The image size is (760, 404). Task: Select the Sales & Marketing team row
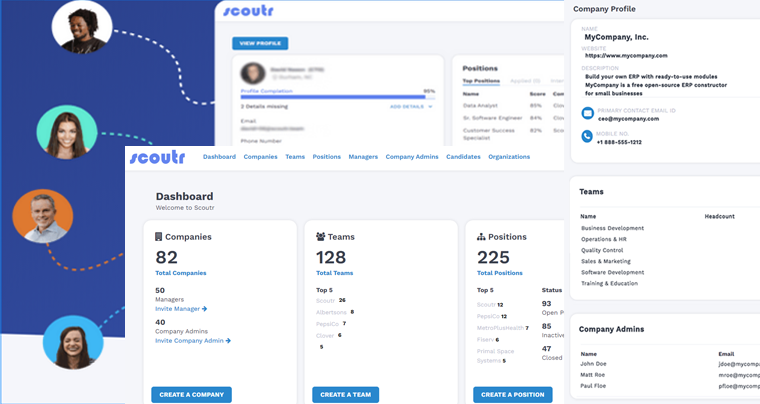coord(606,262)
